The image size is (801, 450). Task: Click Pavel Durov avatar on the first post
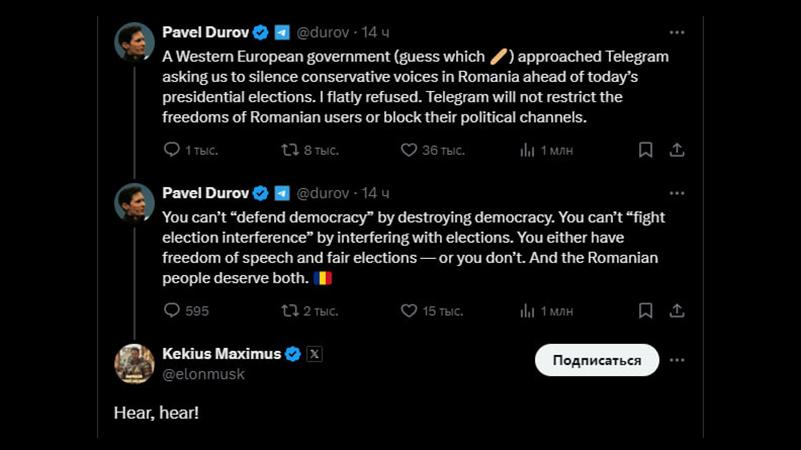click(x=134, y=42)
